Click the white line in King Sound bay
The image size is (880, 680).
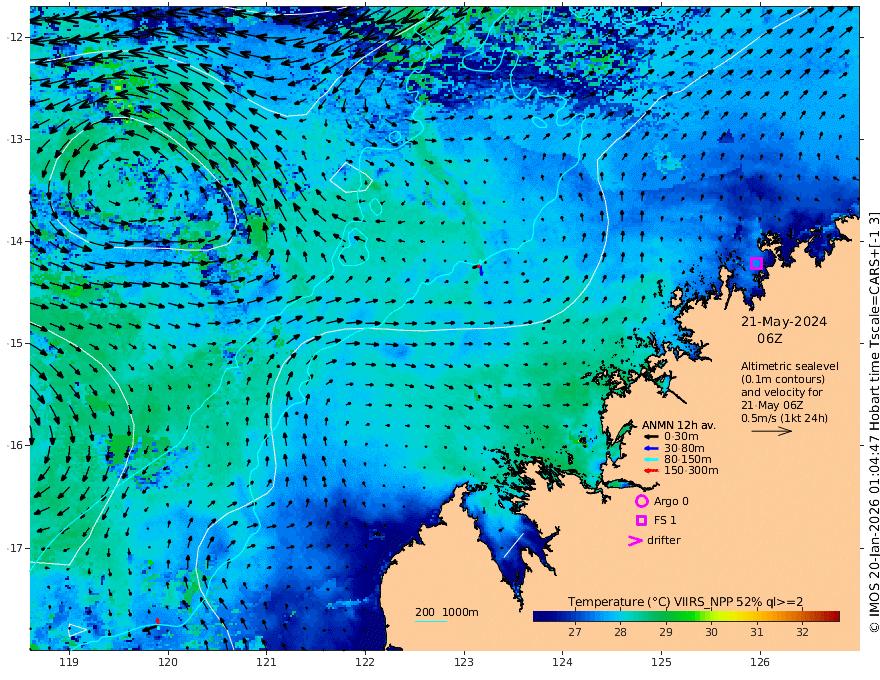(x=514, y=545)
